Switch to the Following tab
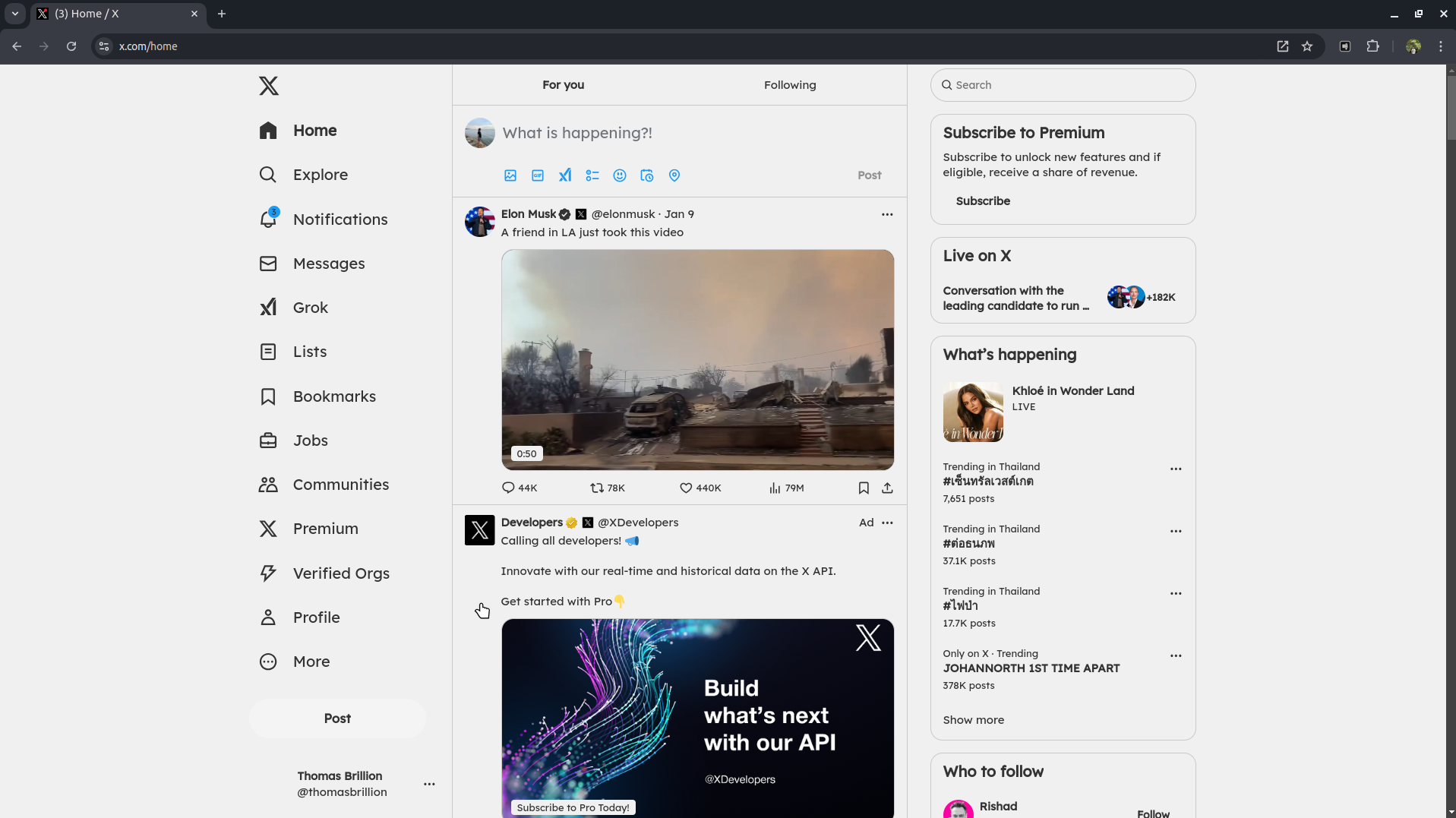The width and height of the screenshot is (1456, 818). (789, 85)
